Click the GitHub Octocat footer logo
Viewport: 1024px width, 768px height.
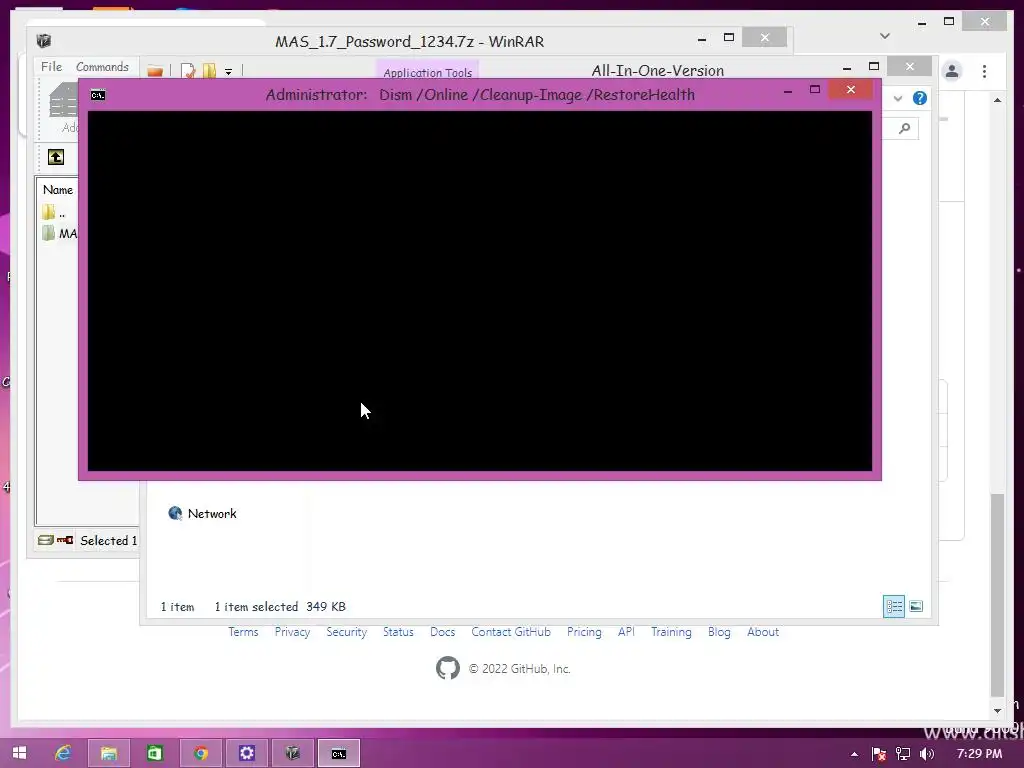[x=448, y=668]
